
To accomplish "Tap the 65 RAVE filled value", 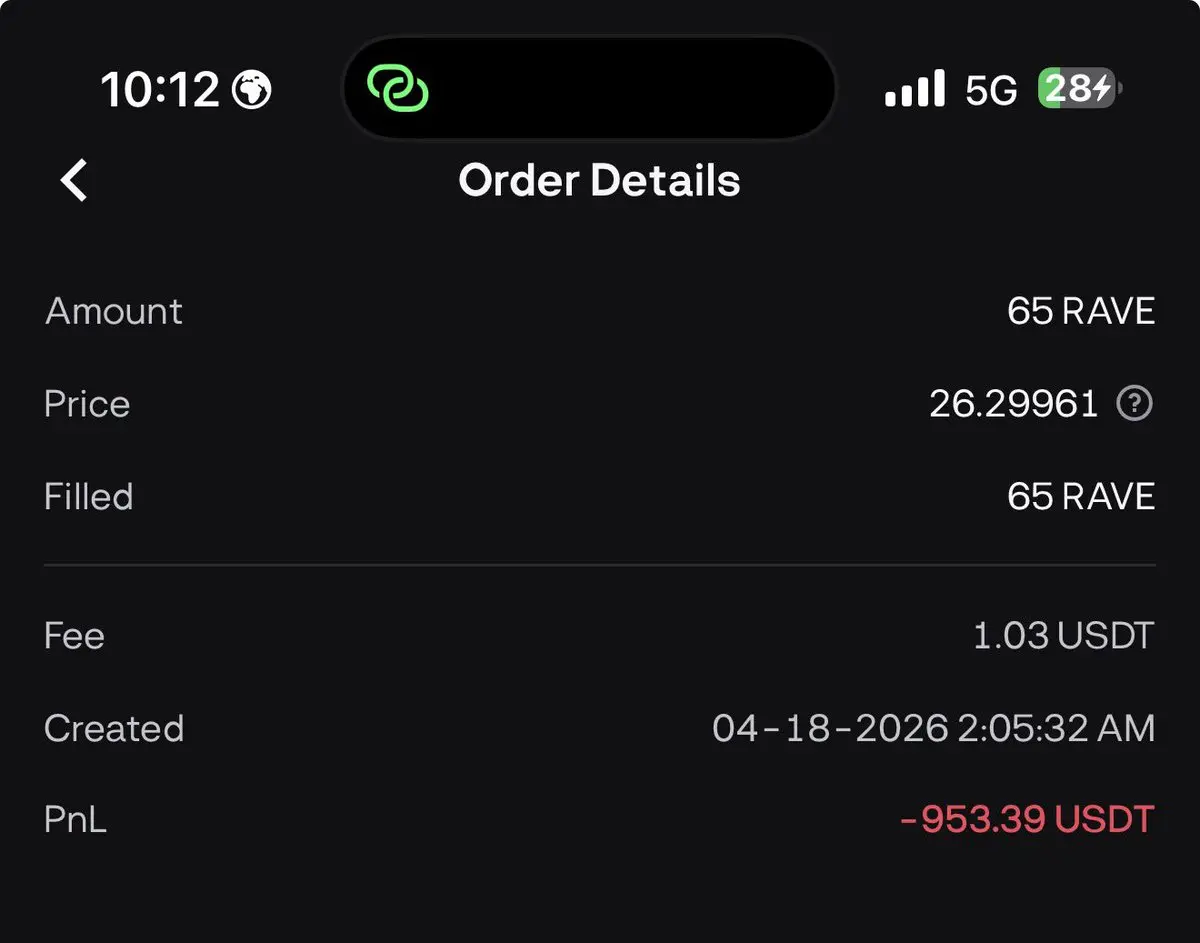I will pos(1080,497).
